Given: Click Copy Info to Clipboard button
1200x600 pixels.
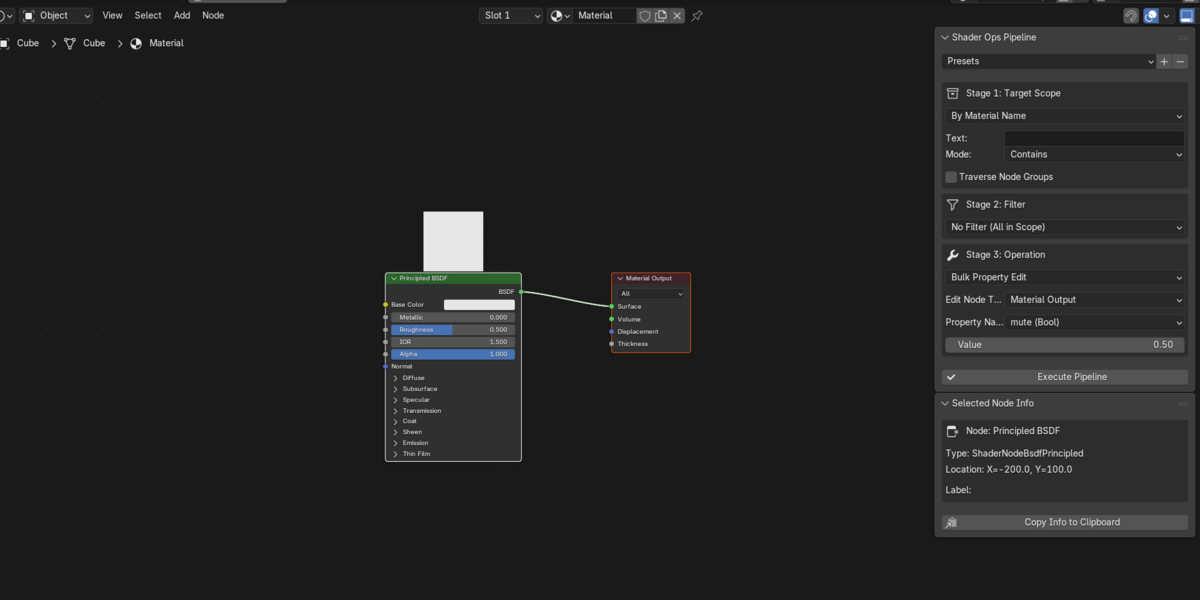Looking at the screenshot, I should 1065,522.
